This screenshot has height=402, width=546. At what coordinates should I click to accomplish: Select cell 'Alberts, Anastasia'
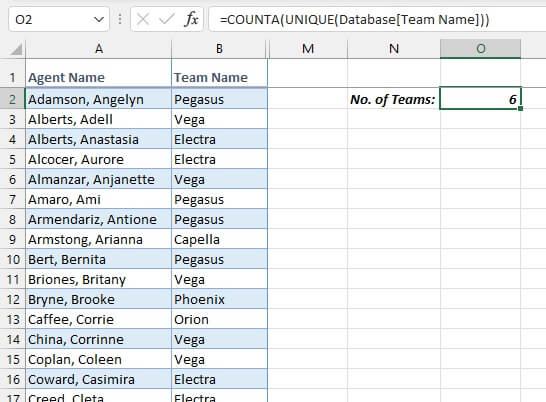(x=99, y=139)
